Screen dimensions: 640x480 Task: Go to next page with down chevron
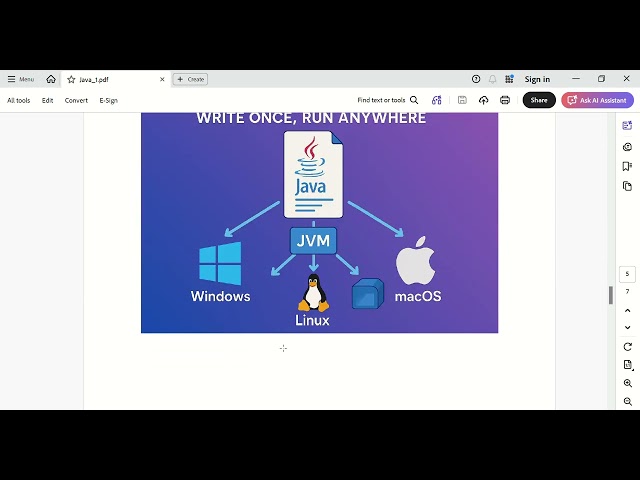(627, 327)
